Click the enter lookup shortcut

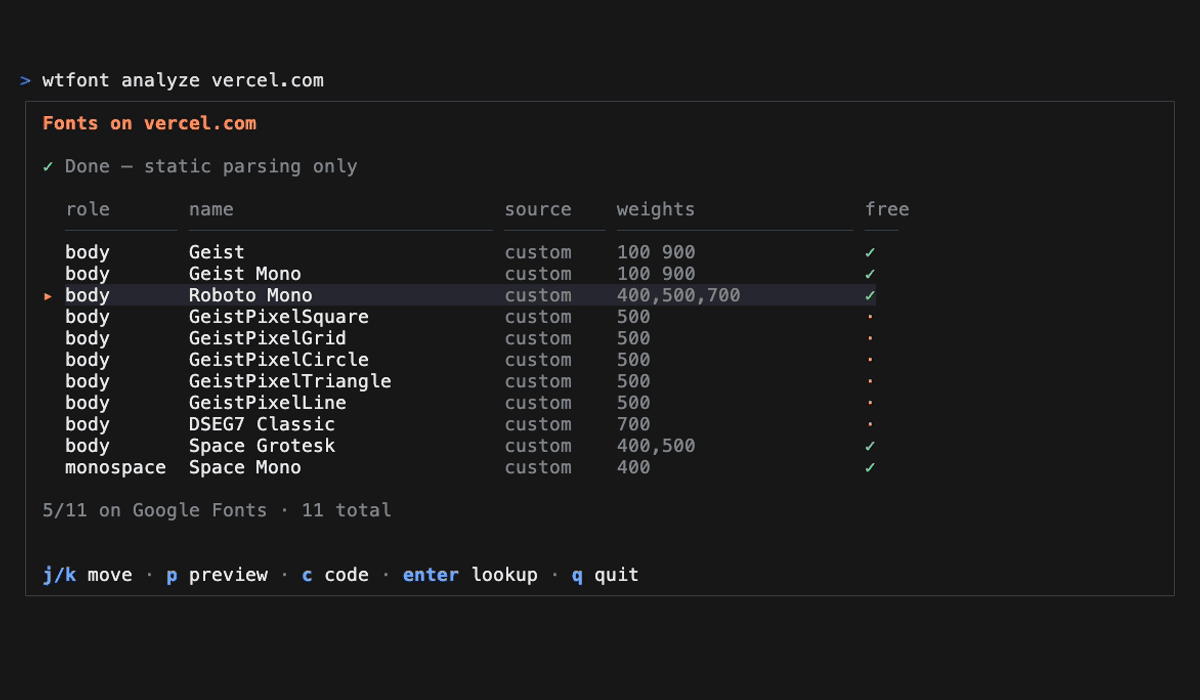point(470,575)
